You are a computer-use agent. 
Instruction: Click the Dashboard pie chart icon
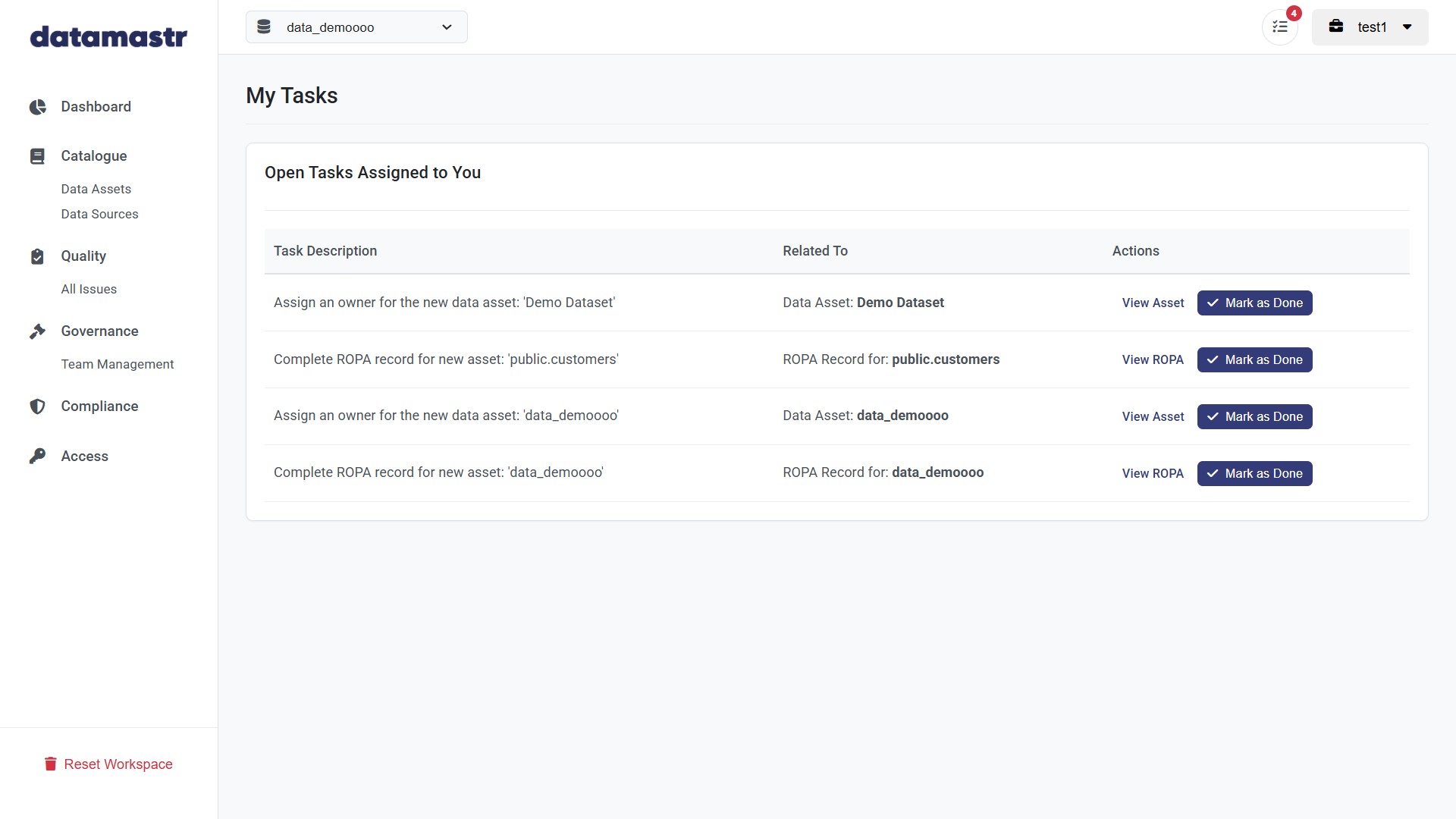37,107
